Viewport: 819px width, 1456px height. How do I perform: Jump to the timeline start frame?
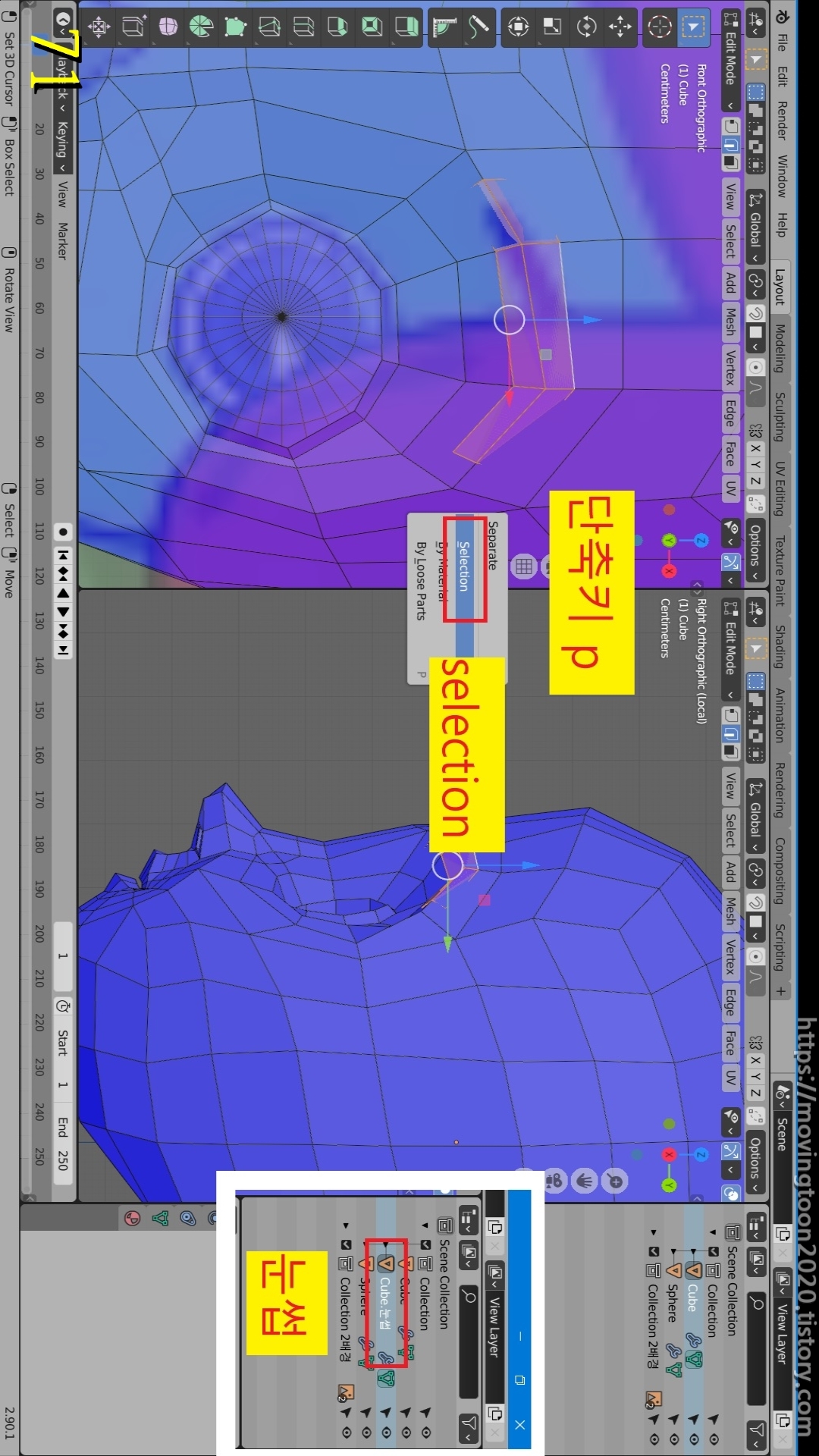coord(64,555)
